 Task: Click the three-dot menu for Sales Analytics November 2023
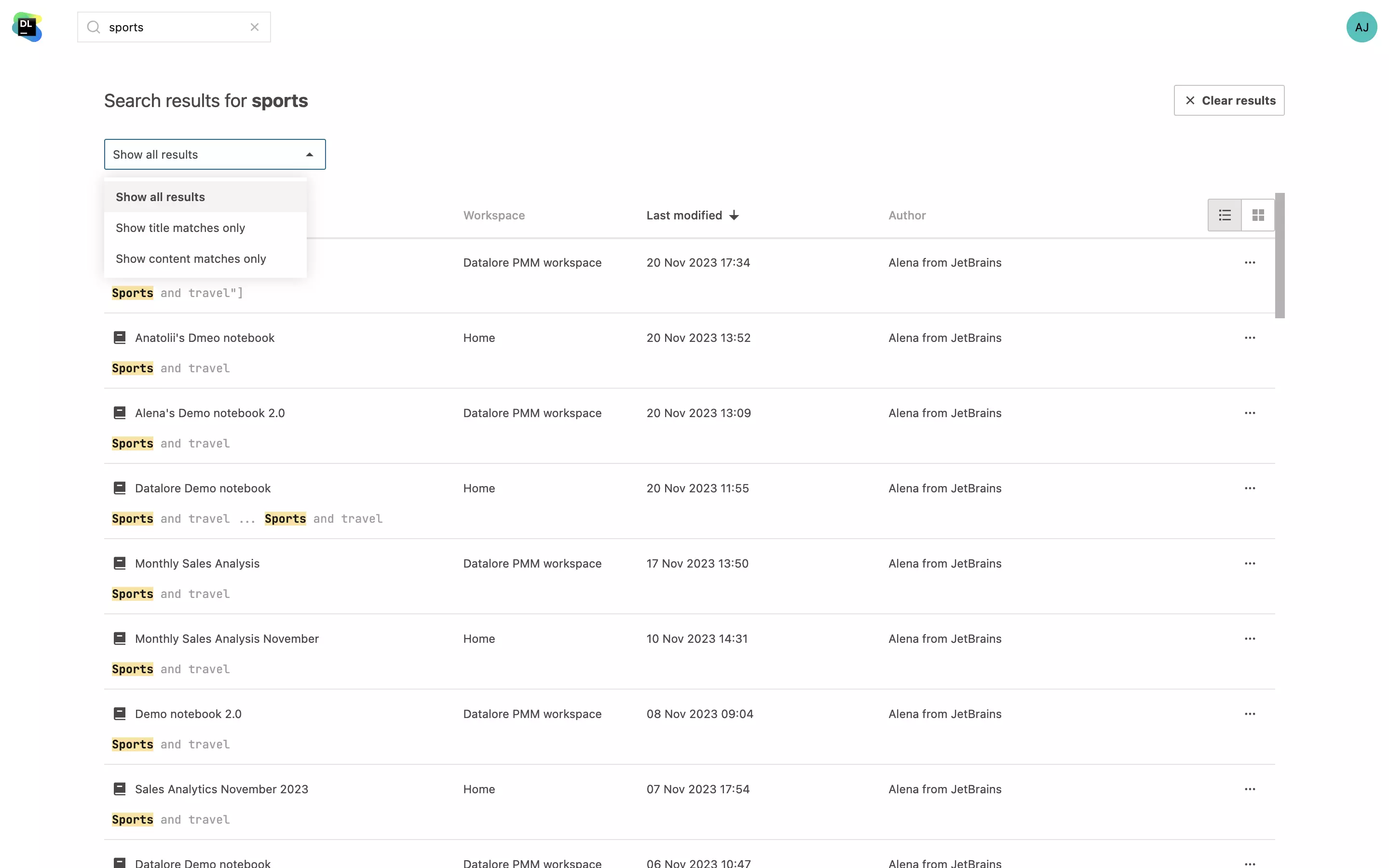[1250, 789]
